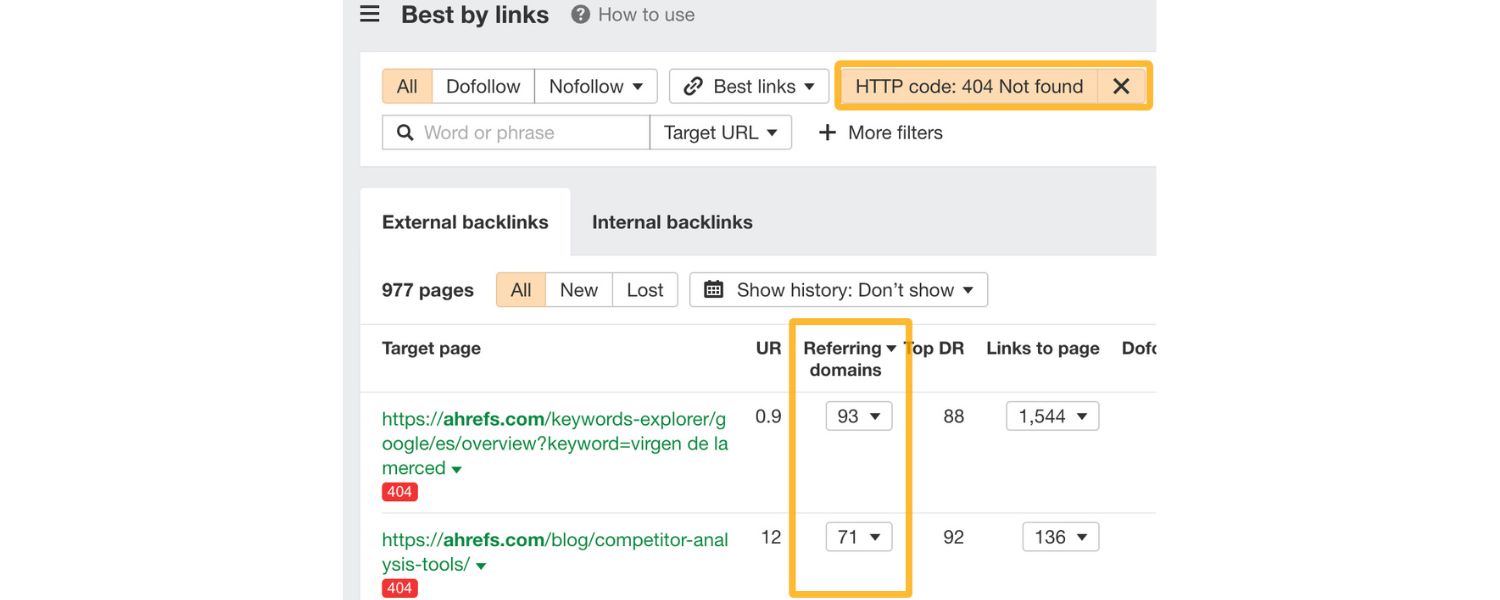Screen dimensions: 1500x600
Task: Open the Target URL dropdown
Action: 721,132
